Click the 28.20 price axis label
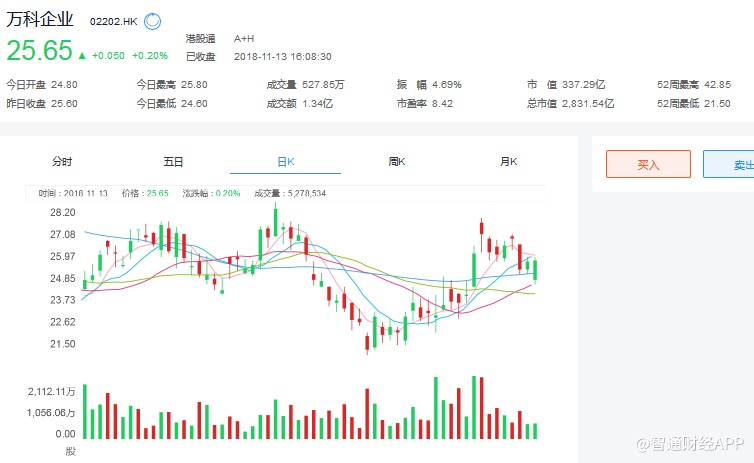The width and height of the screenshot is (754, 463). [x=63, y=212]
